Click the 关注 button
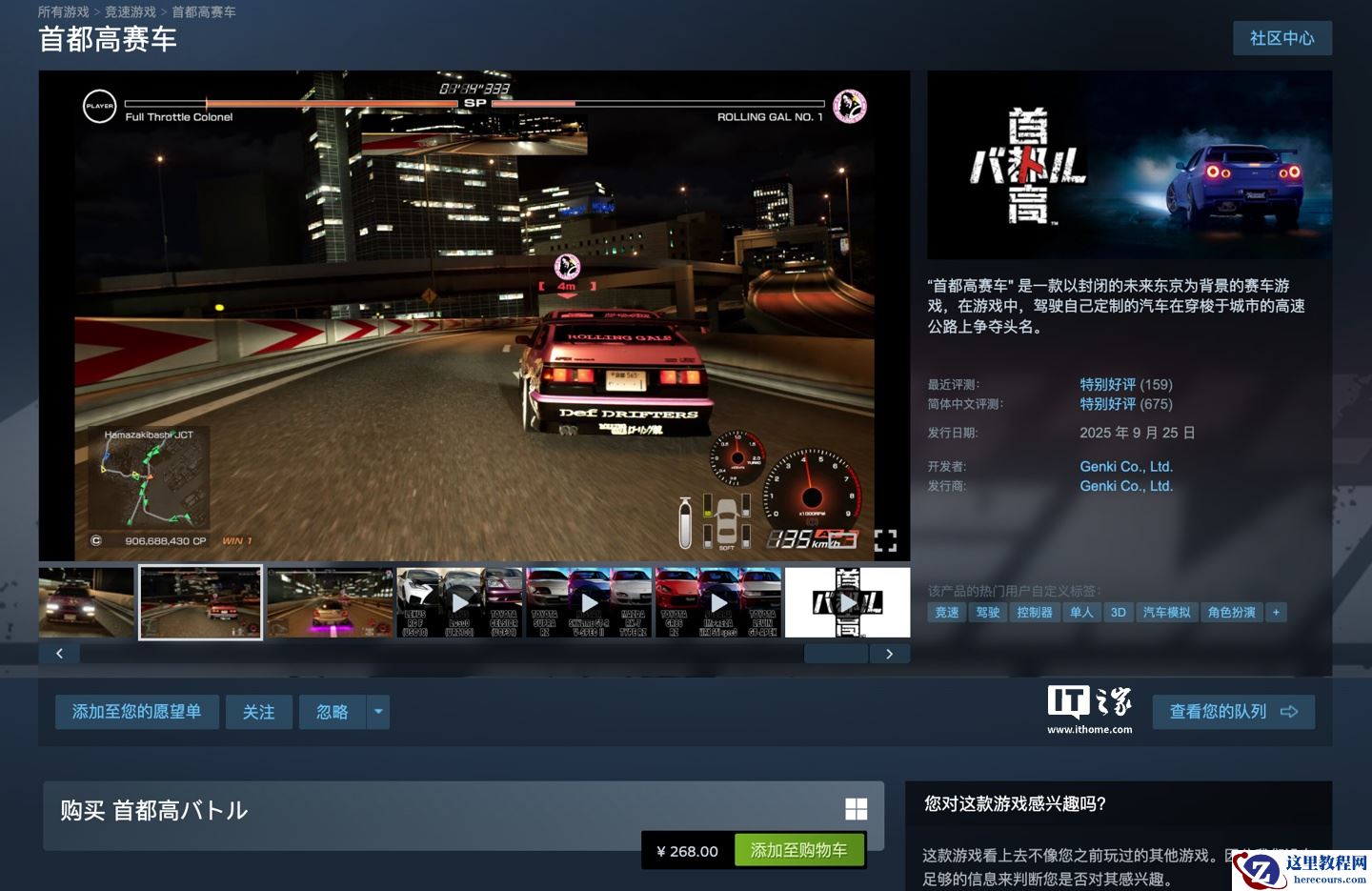 (258, 712)
